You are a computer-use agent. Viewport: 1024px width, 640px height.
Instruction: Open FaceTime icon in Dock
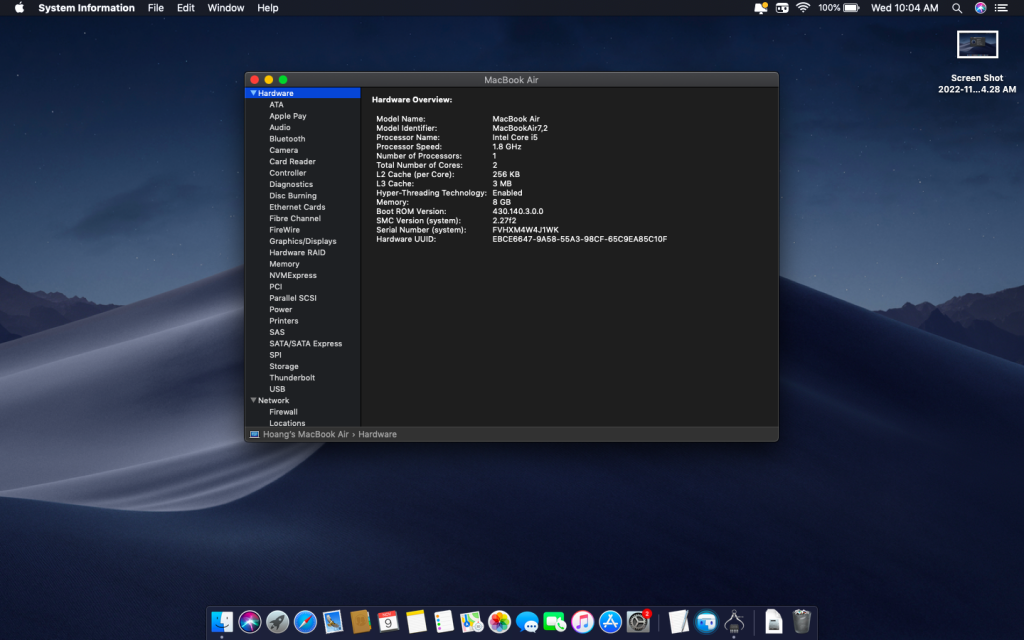[554, 621]
